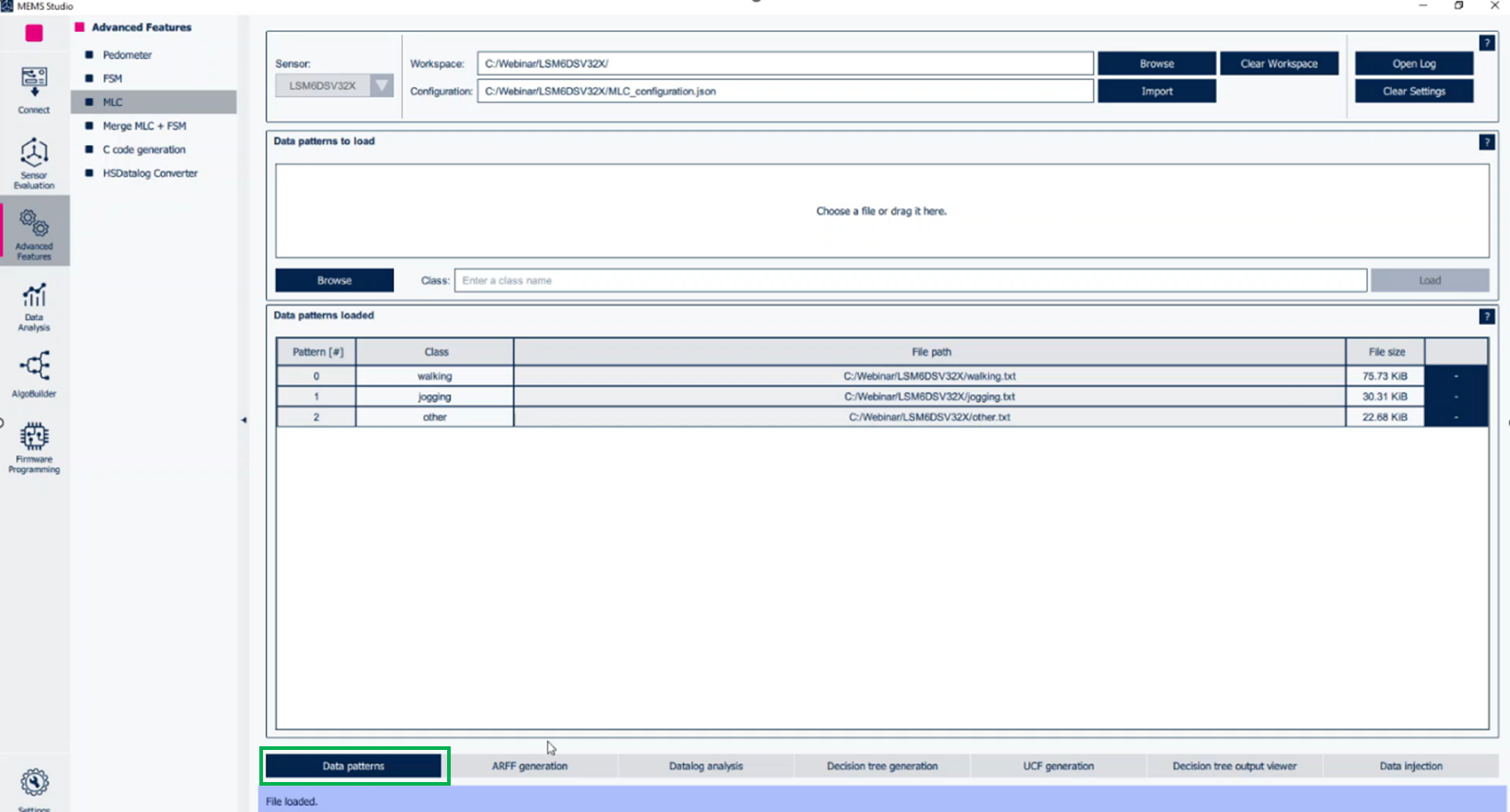
Task: Select HSDatalog Converter in the sidebar
Action: point(150,173)
